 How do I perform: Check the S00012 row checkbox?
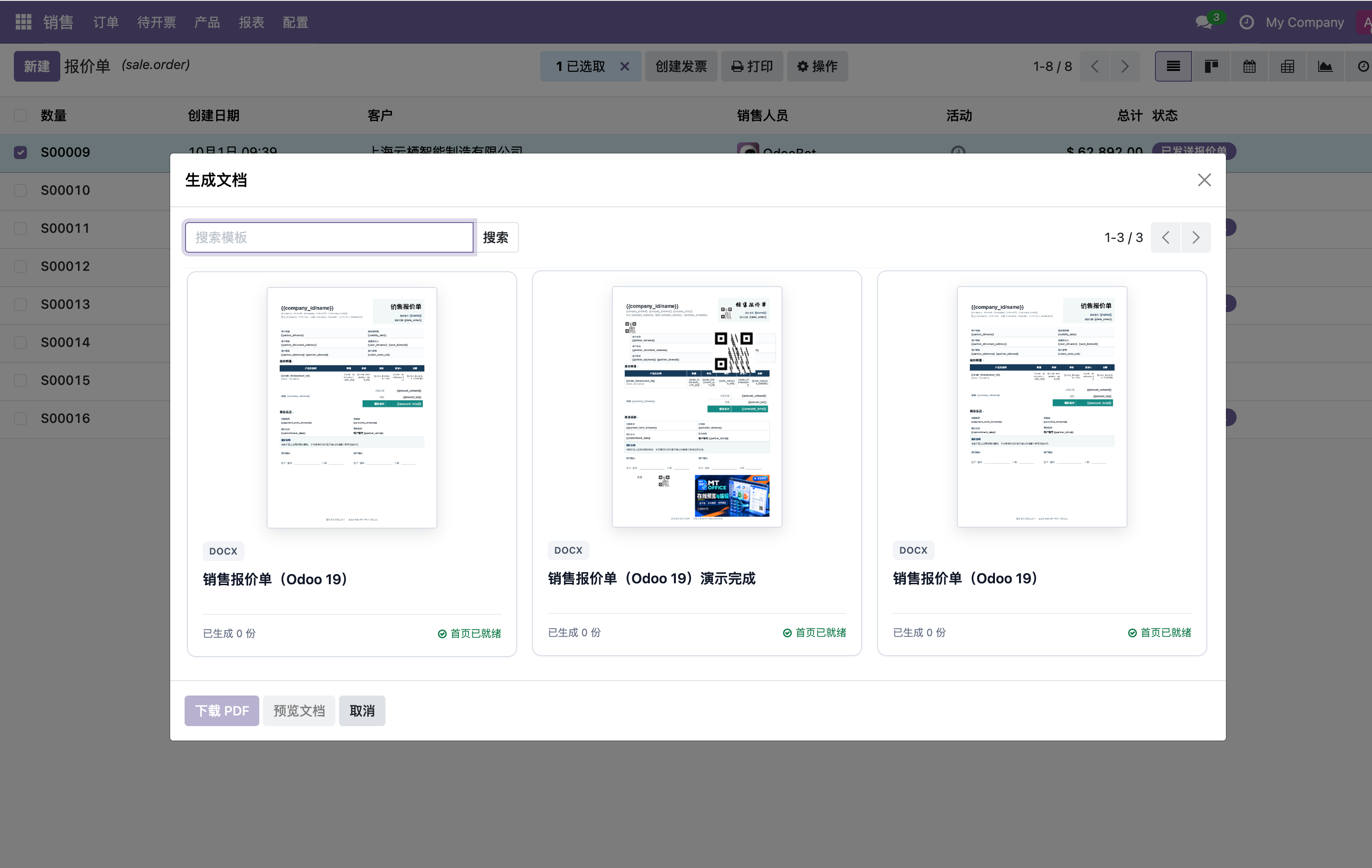pos(20,266)
